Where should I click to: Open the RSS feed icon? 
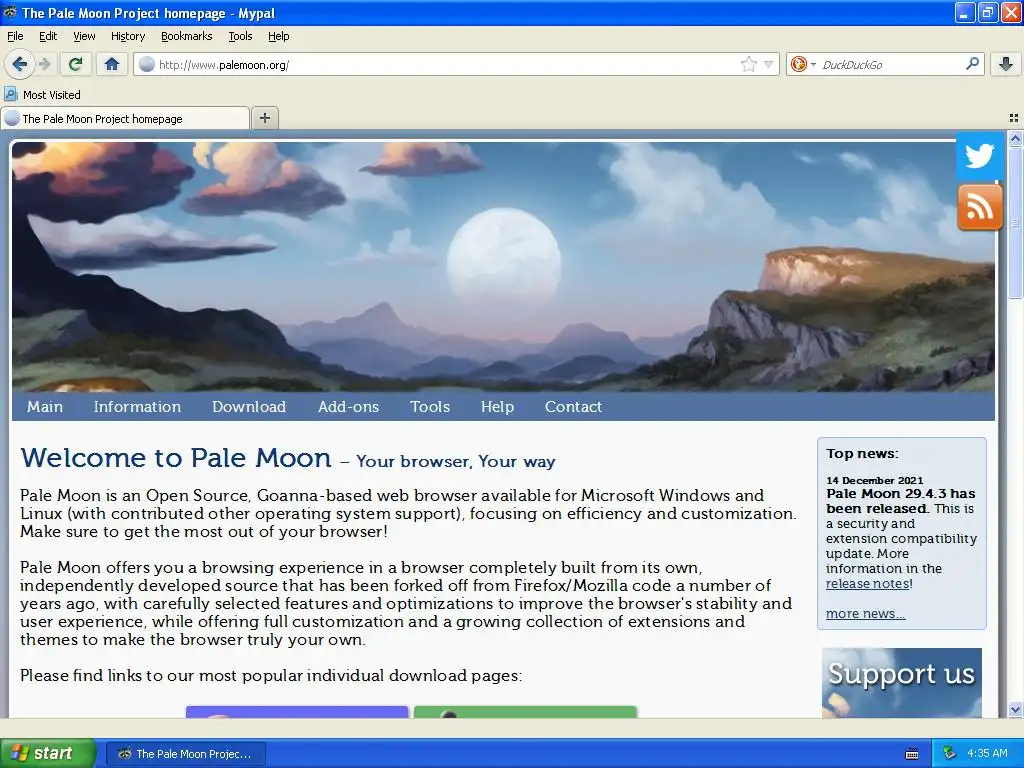coord(979,207)
